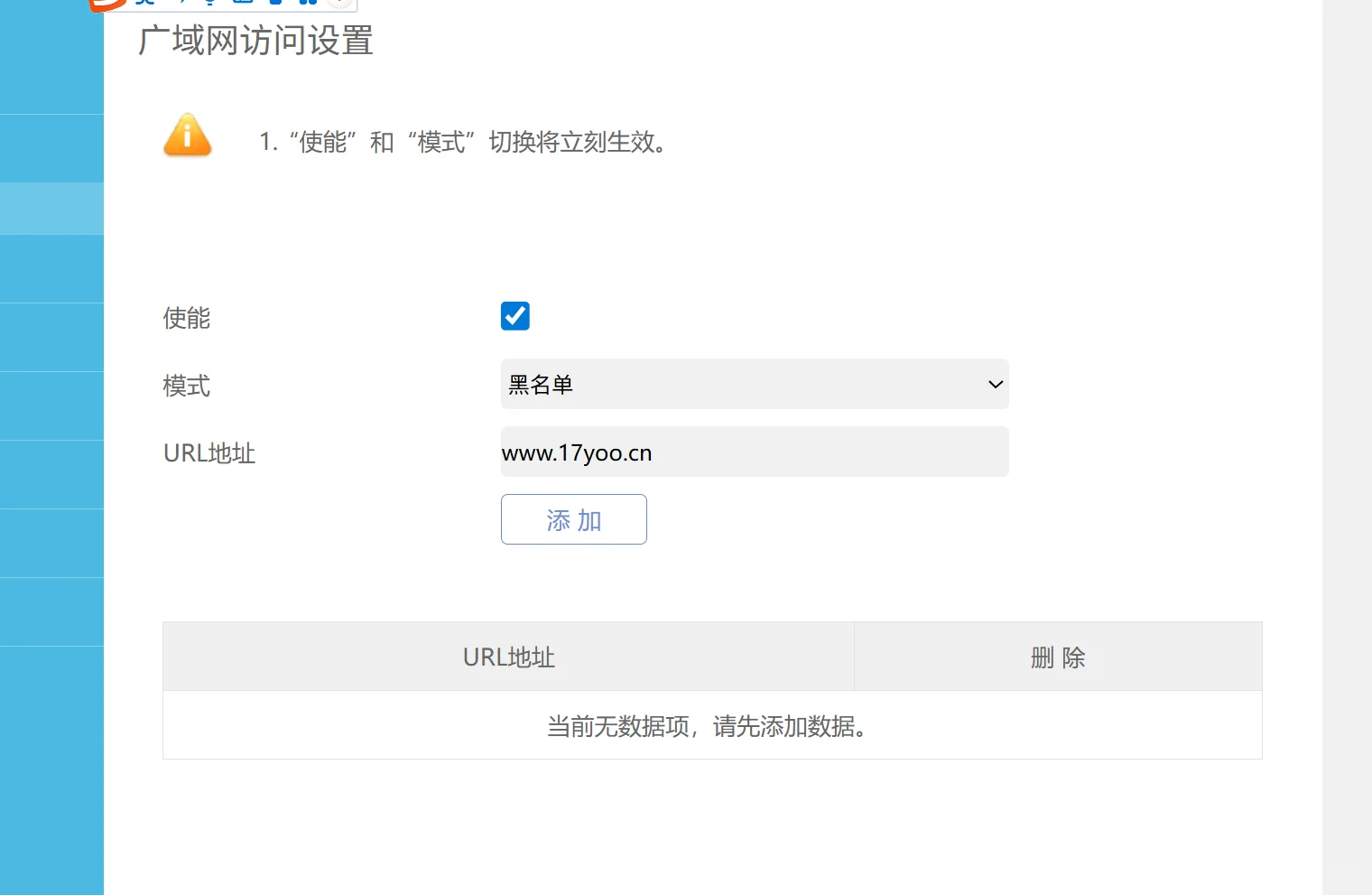Click the 添加 button
This screenshot has height=895, width=1372.
[574, 519]
